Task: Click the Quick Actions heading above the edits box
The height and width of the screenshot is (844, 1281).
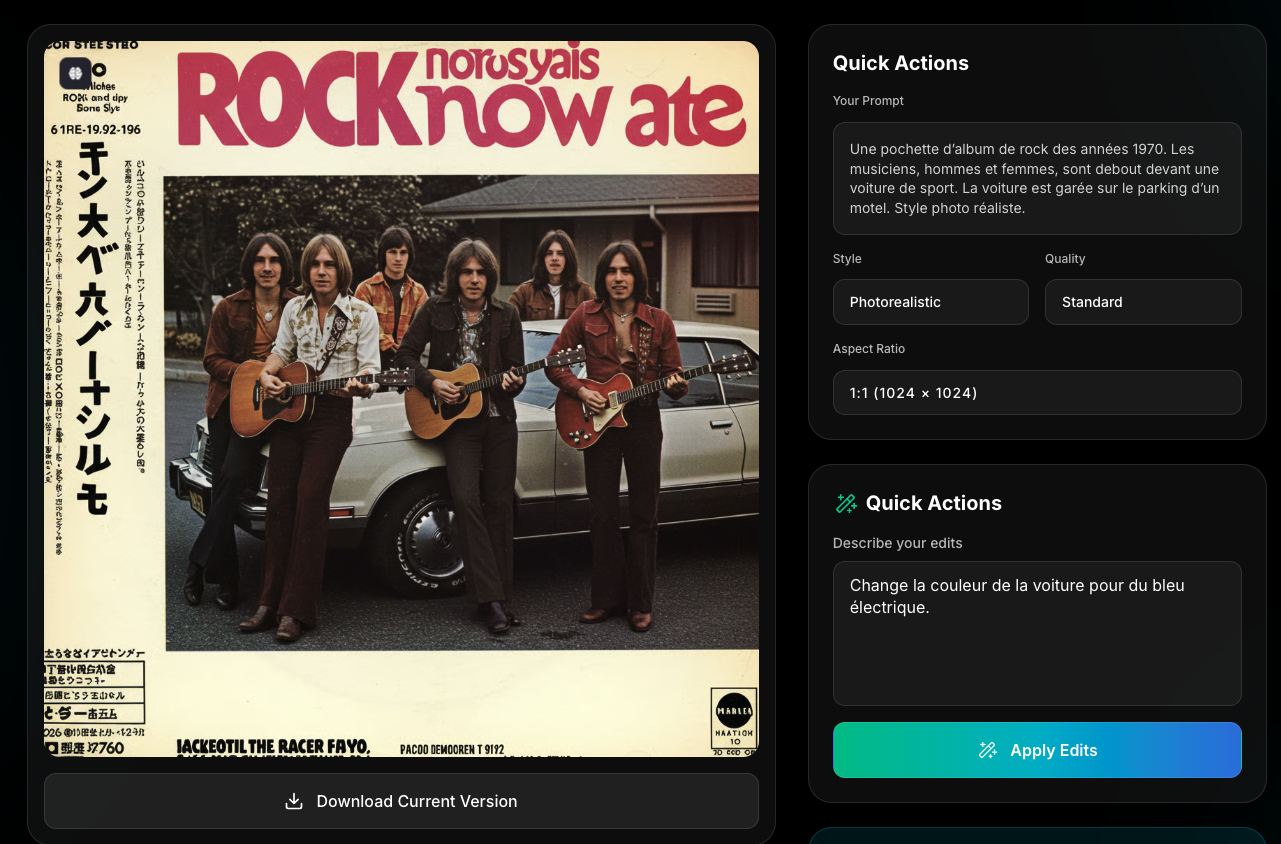Action: tap(933, 503)
